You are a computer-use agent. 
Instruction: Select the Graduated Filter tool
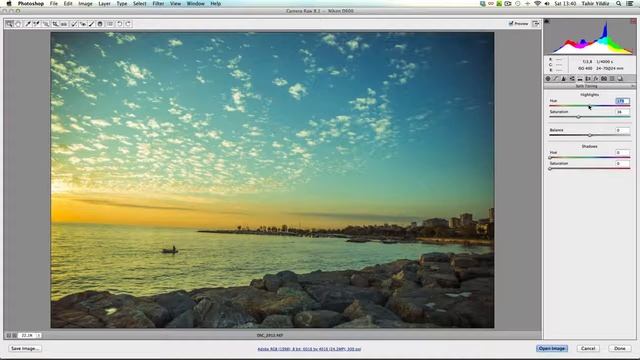coord(100,24)
